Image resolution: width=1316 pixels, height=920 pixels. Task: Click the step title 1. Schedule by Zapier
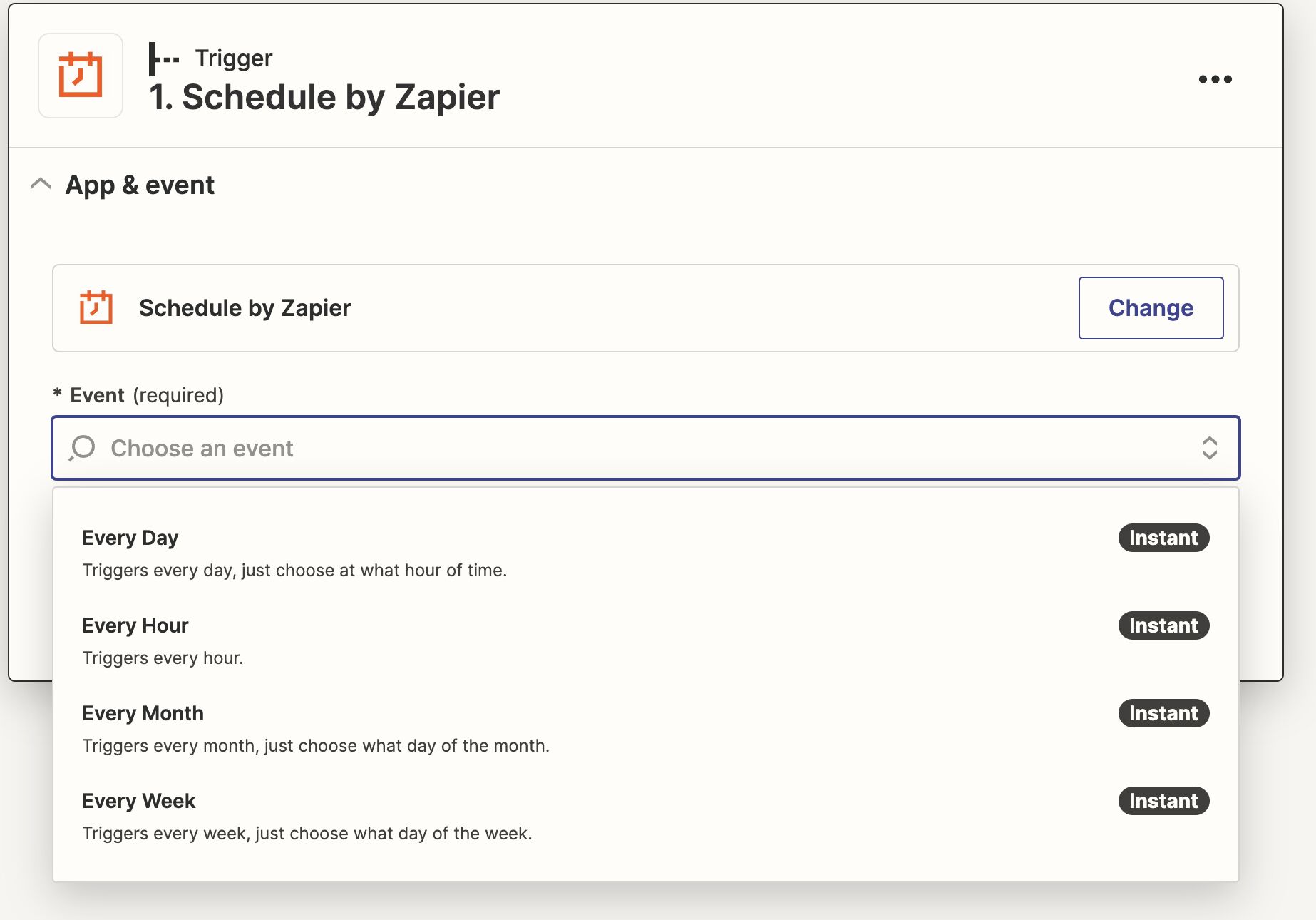324,97
